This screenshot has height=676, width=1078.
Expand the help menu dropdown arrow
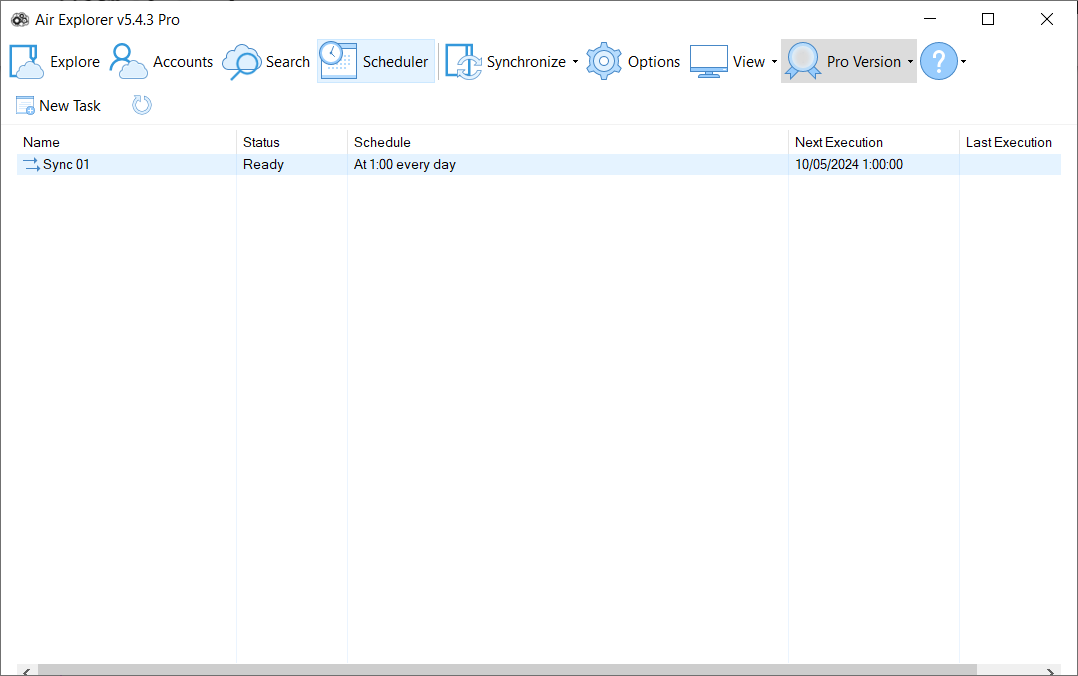point(963,62)
